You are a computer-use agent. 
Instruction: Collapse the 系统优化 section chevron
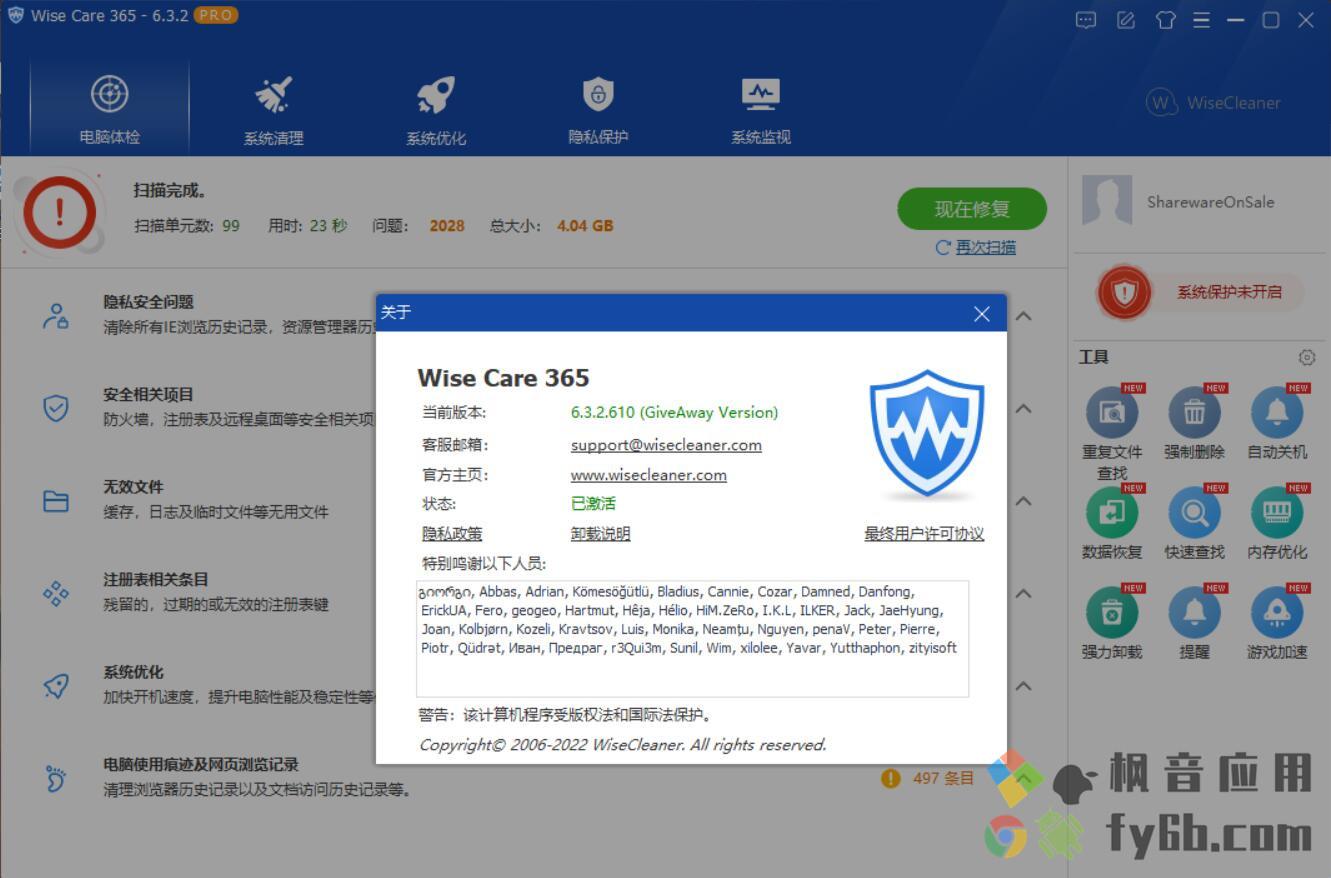coord(1023,686)
